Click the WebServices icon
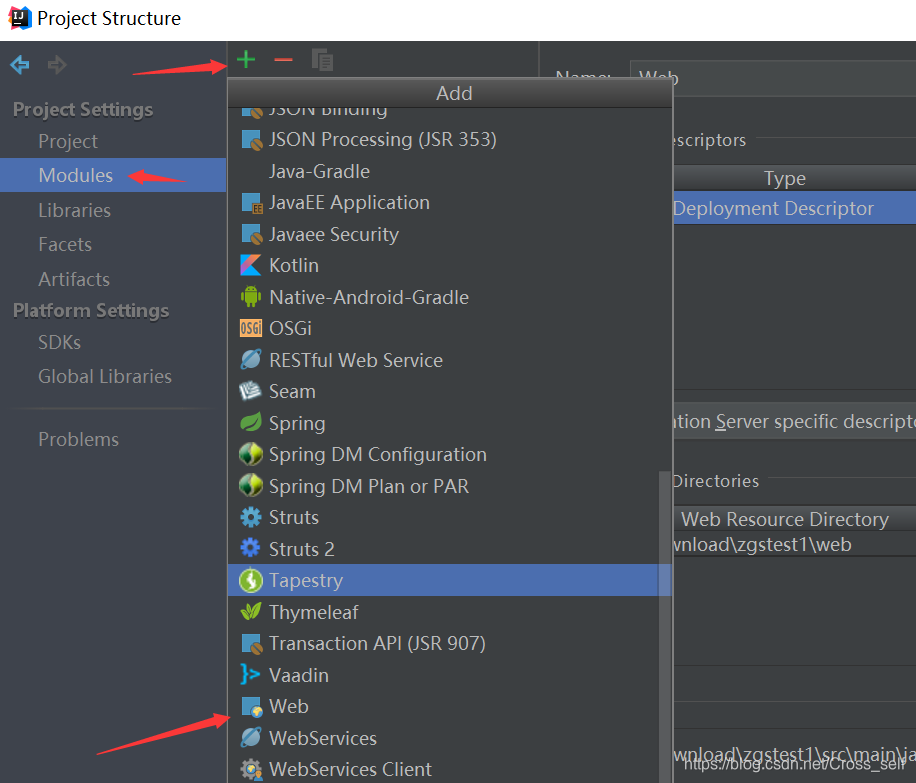 point(251,738)
